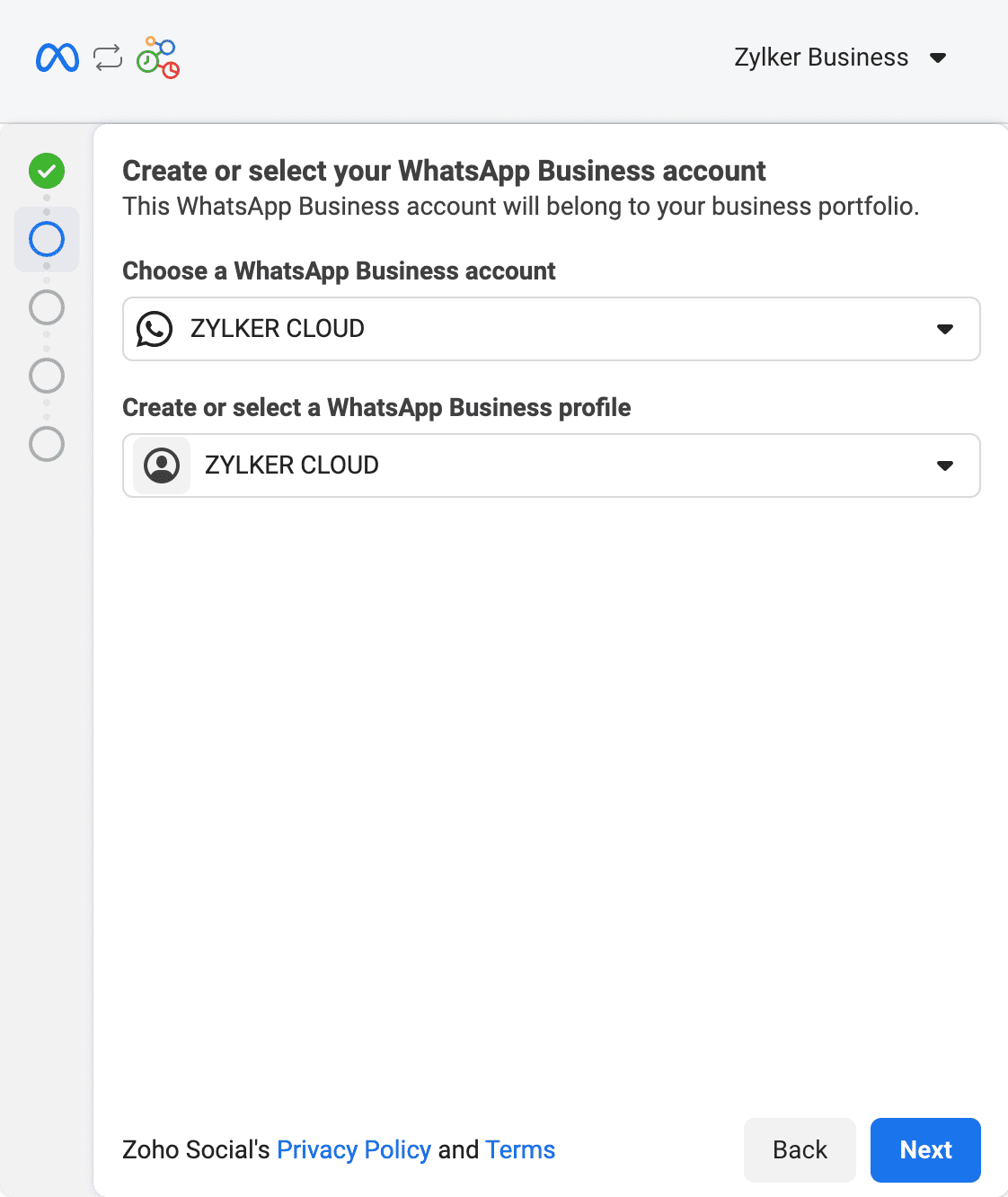Select the fourth gray step circle
The image size is (1008, 1197).
tap(47, 376)
